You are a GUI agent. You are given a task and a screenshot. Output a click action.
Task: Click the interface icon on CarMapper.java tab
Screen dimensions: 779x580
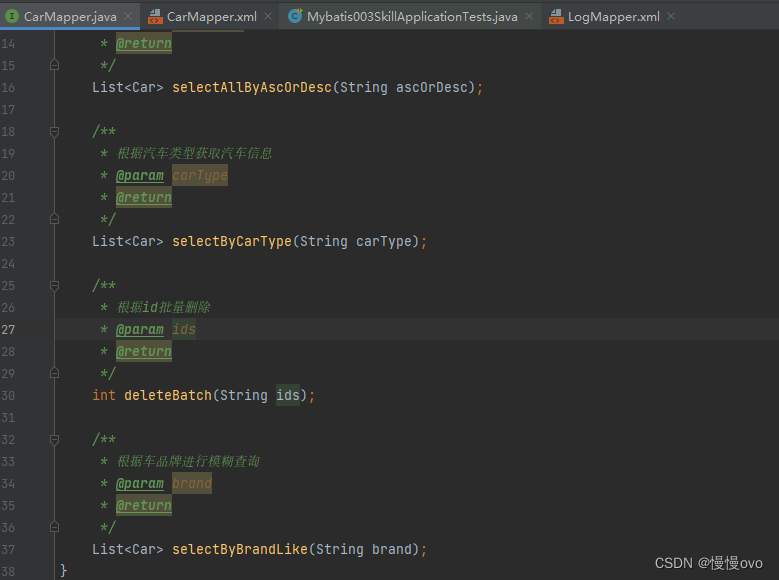(12, 16)
